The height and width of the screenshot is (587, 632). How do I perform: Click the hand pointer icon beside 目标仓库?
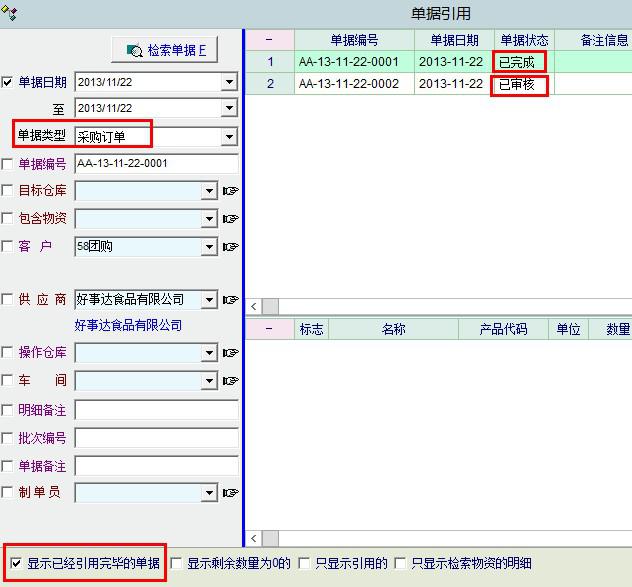tap(230, 191)
